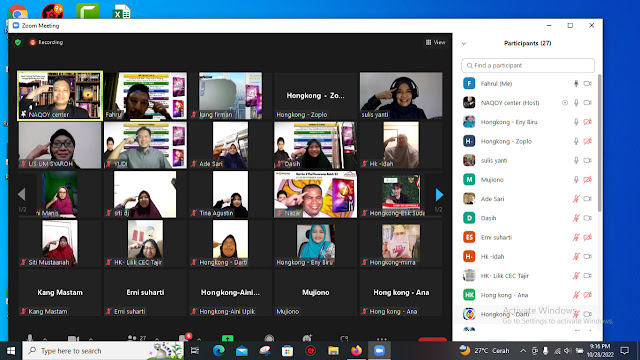Go to previous gallery page arrow
The height and width of the screenshot is (360, 640).
point(22,195)
